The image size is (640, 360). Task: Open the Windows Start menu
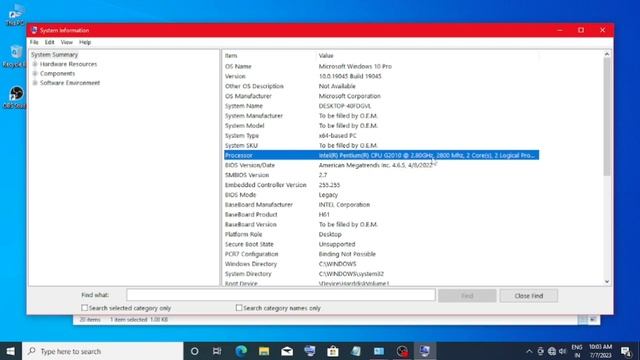pyautogui.click(x=11, y=351)
